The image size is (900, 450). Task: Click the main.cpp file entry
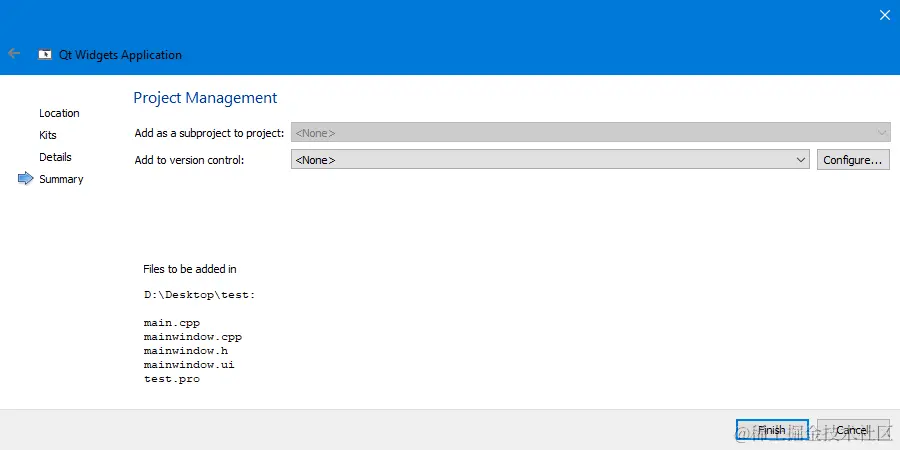click(172, 323)
